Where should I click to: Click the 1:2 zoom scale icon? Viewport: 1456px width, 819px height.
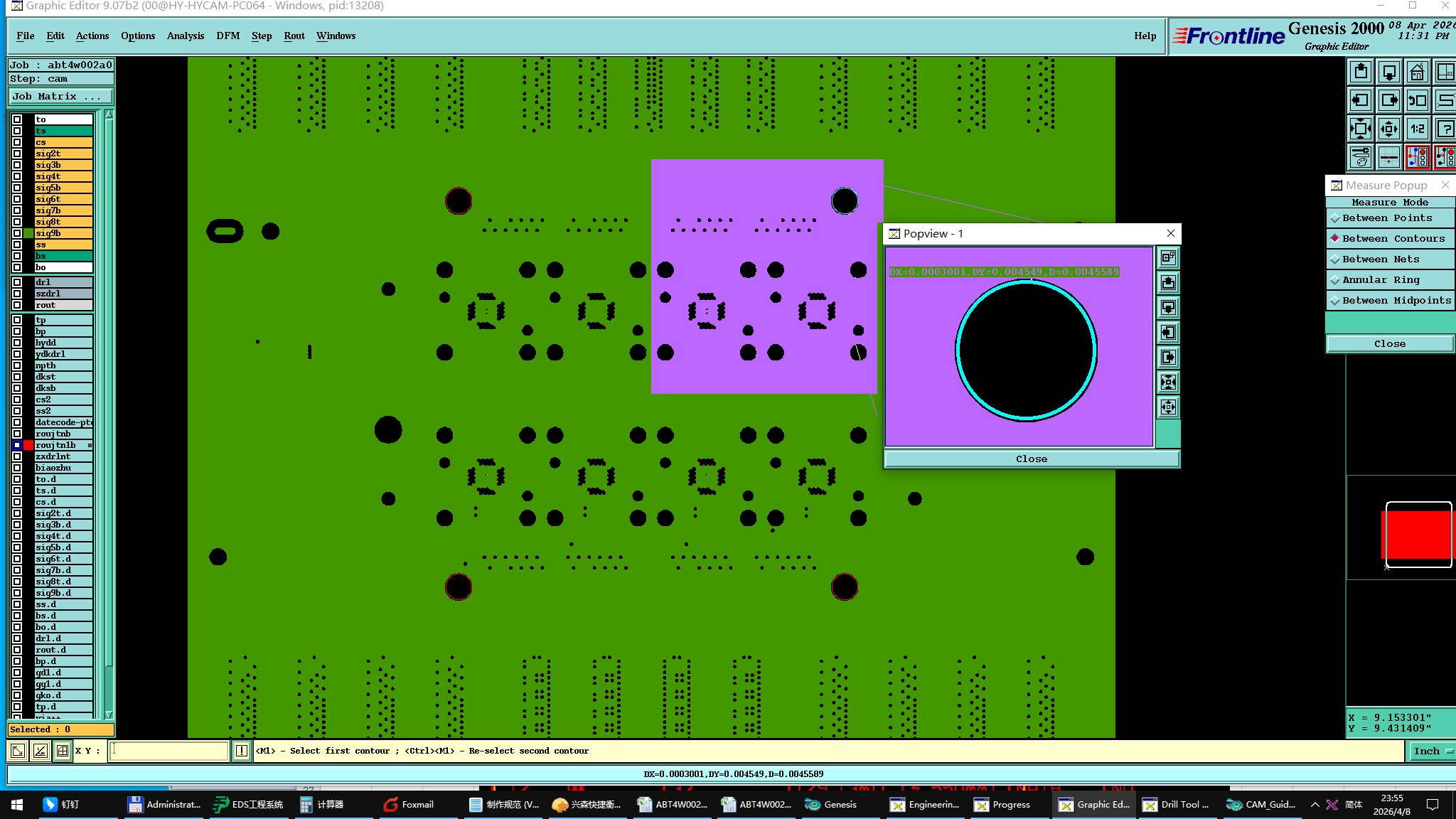pos(1417,129)
